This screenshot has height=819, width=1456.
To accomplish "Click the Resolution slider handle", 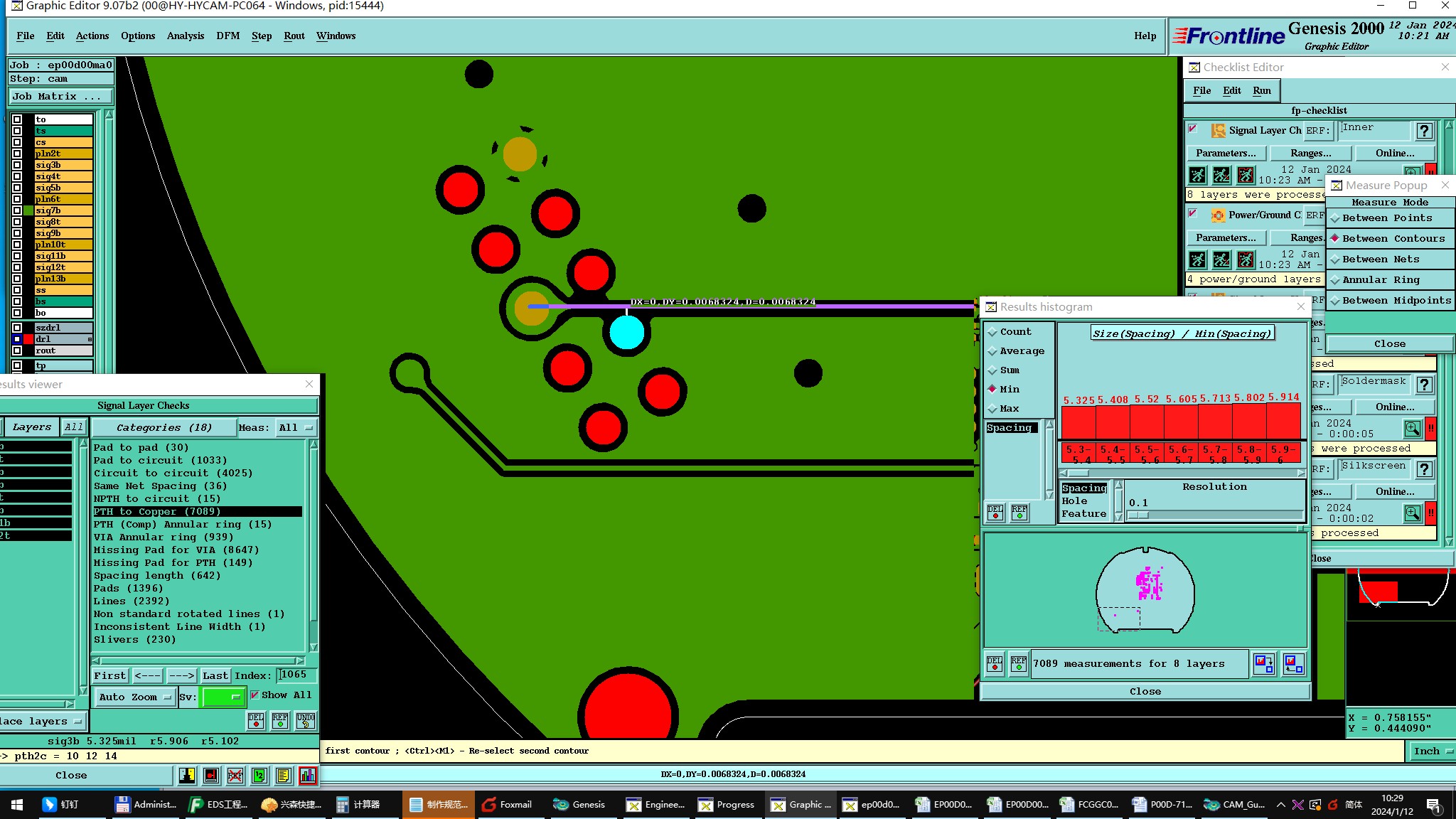I will 1138,515.
